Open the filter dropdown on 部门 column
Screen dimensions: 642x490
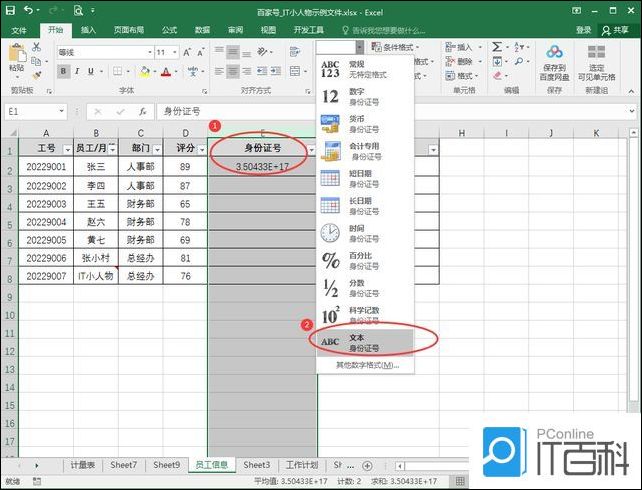pyautogui.click(x=155, y=150)
